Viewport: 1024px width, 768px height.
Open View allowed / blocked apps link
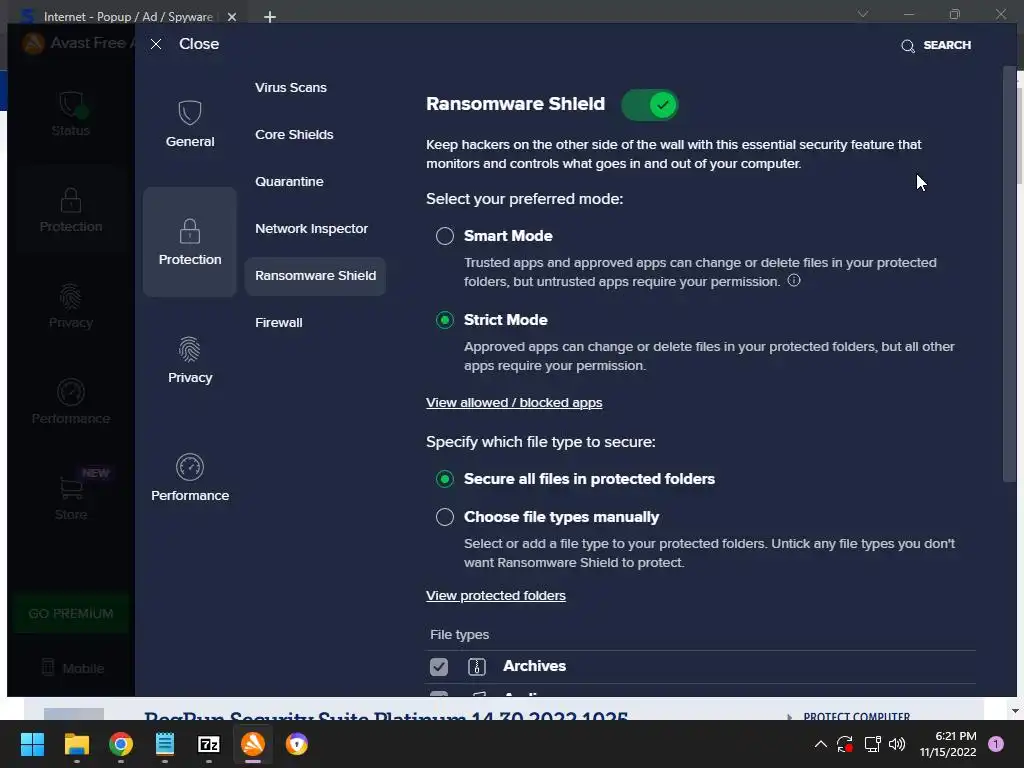(514, 403)
